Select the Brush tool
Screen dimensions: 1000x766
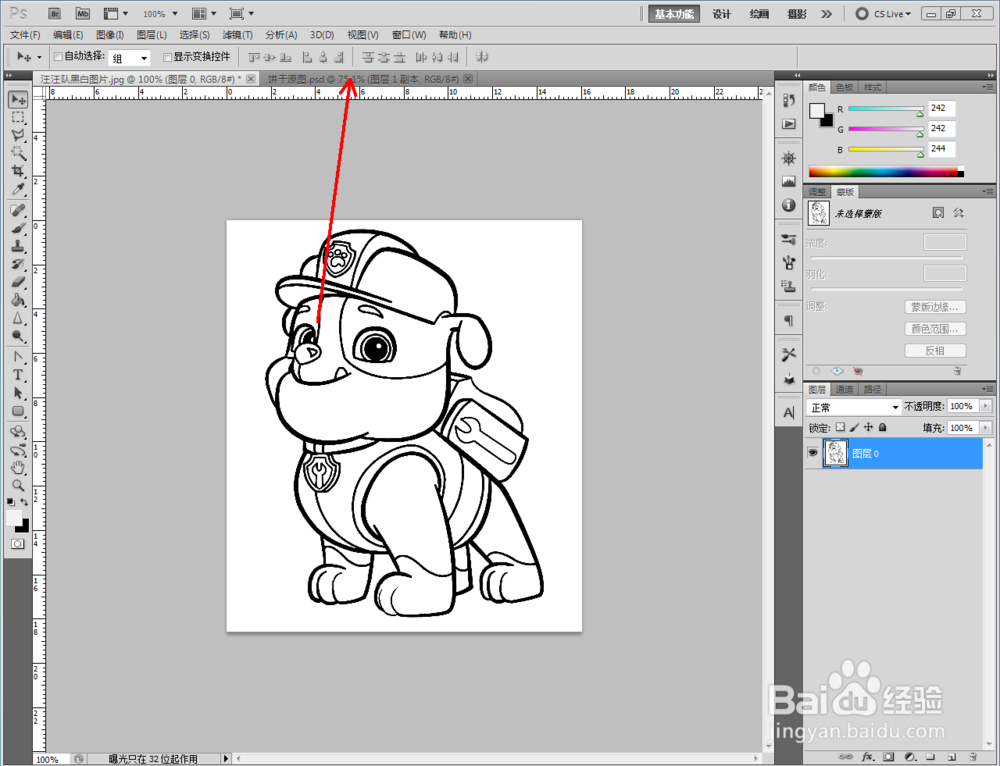(18, 228)
